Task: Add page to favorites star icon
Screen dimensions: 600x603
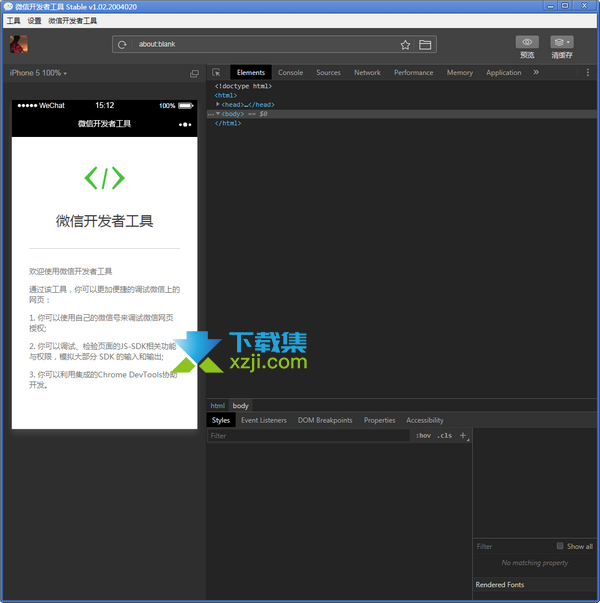Action: pos(405,45)
